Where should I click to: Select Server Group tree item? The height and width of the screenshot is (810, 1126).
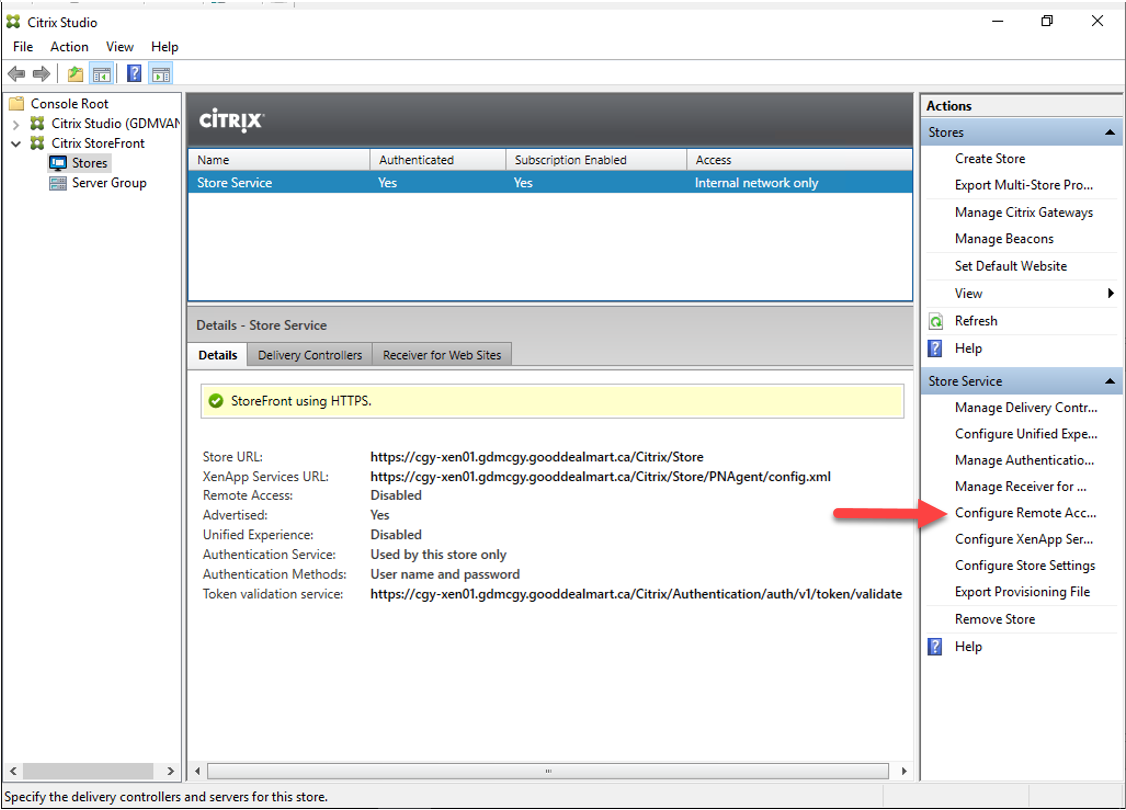click(x=109, y=183)
